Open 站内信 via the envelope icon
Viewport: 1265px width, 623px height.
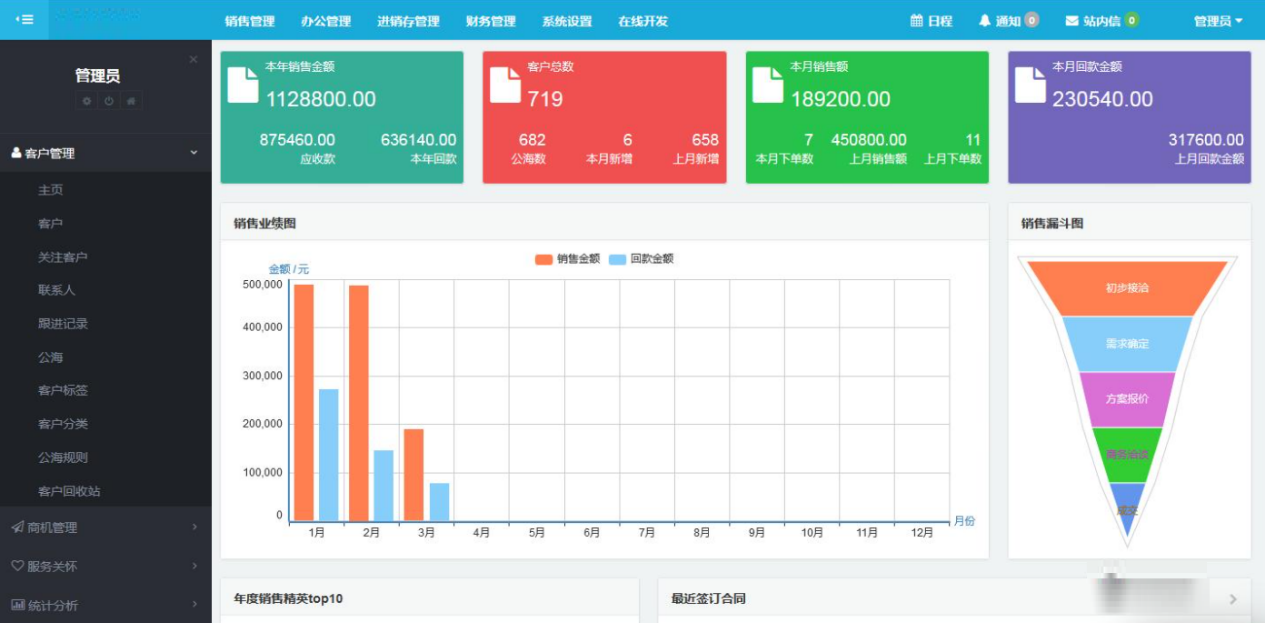[x=1072, y=21]
